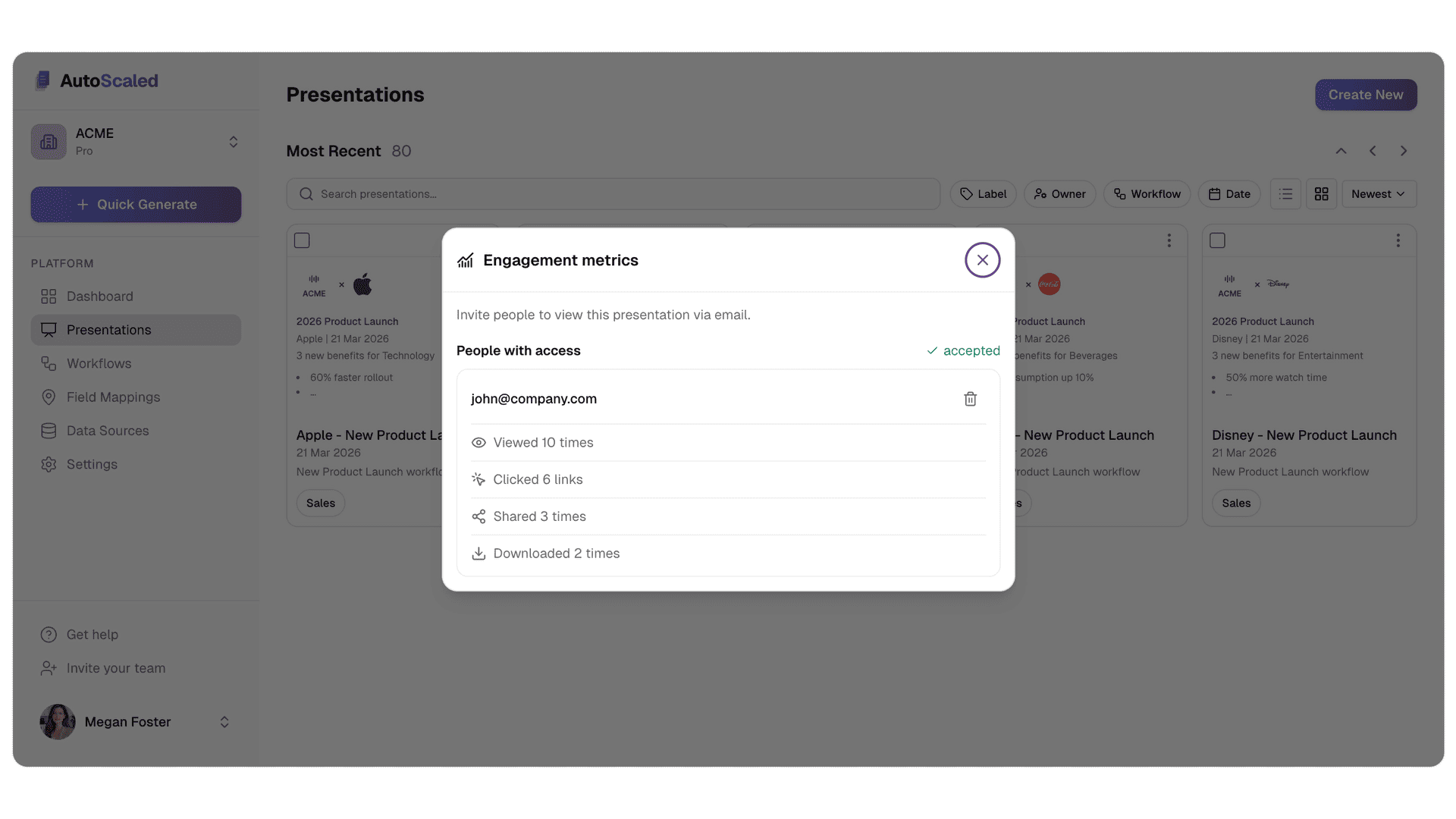Open Disney card three-dot menu
The image size is (1456, 819).
[x=1398, y=240]
